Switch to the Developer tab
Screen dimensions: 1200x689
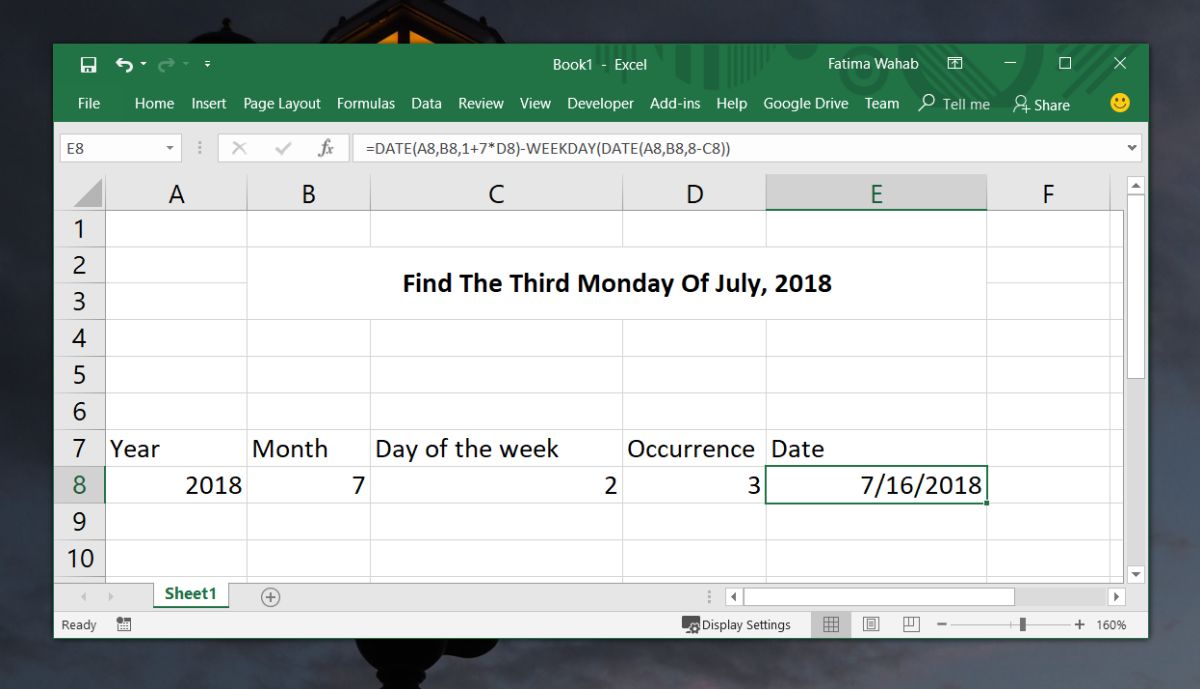pyautogui.click(x=600, y=103)
